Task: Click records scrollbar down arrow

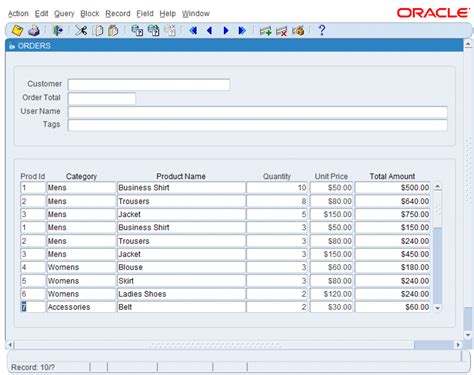Action: tap(438, 308)
